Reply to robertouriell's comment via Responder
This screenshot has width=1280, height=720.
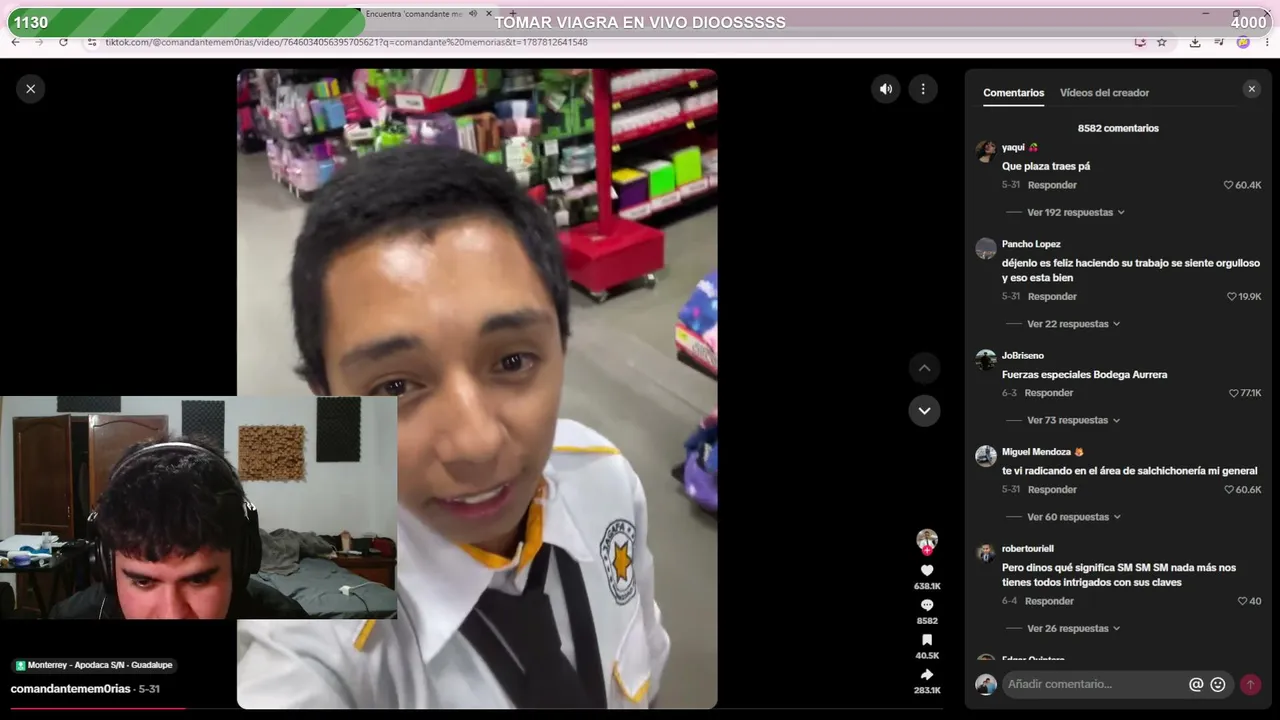tap(1049, 602)
